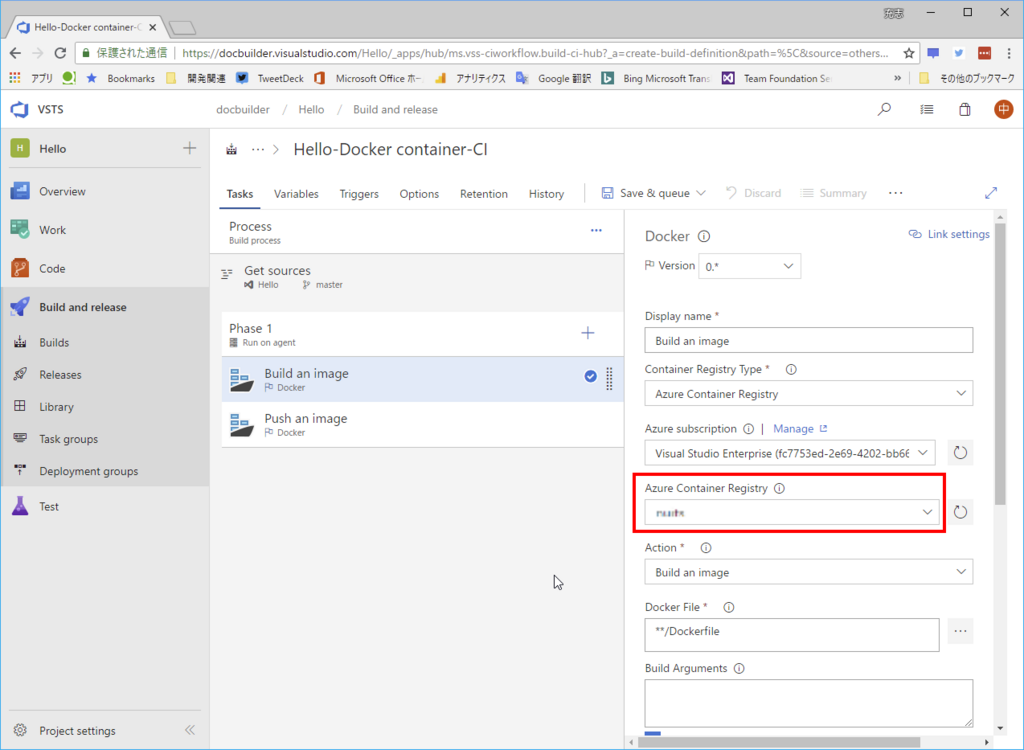Viewport: 1024px width, 750px height.
Task: Toggle full screen expand icon
Action: tap(991, 193)
